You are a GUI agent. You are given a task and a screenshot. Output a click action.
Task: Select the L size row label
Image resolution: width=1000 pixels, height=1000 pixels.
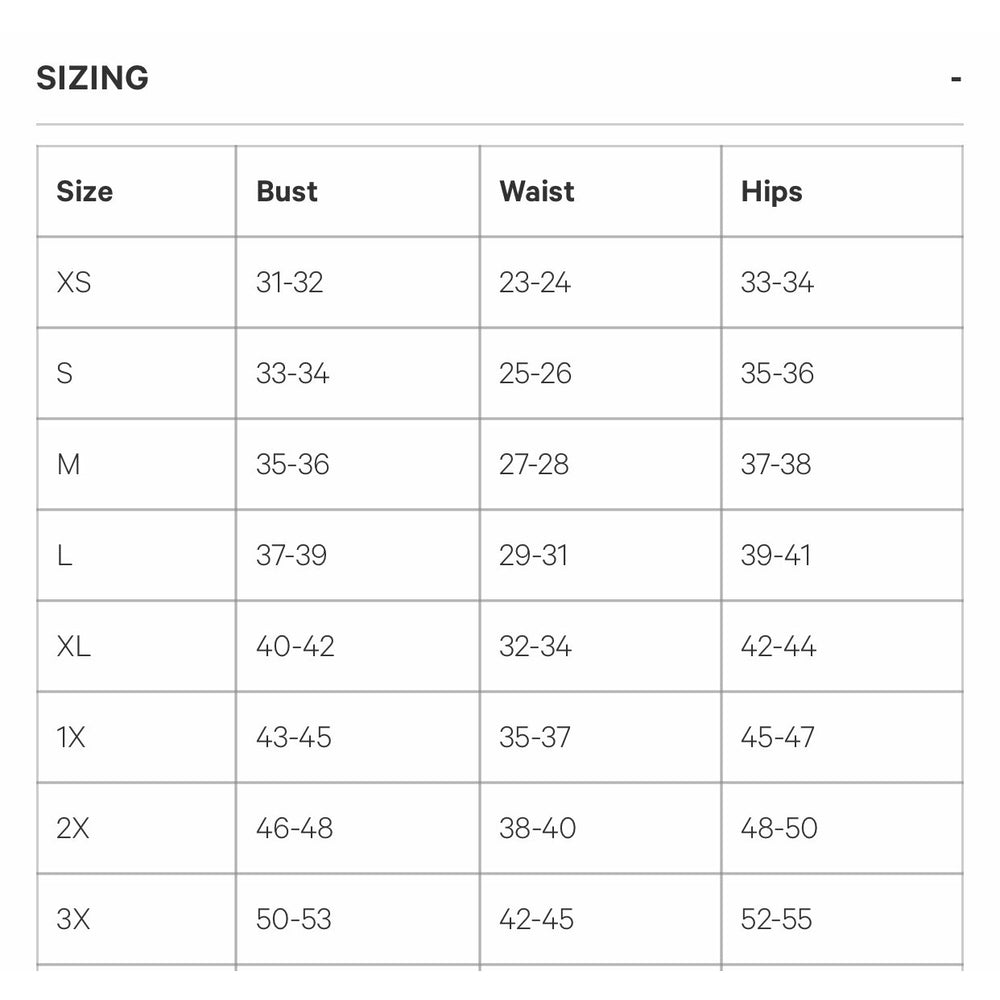pyautogui.click(x=65, y=556)
